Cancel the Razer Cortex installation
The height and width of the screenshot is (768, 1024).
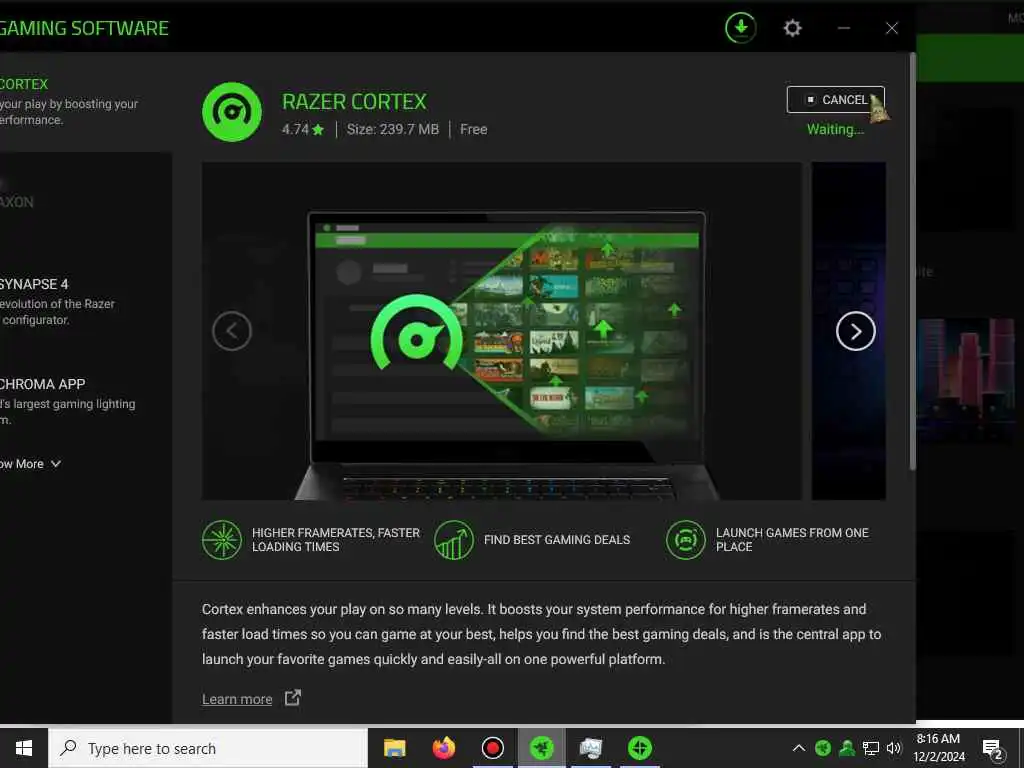(x=835, y=100)
